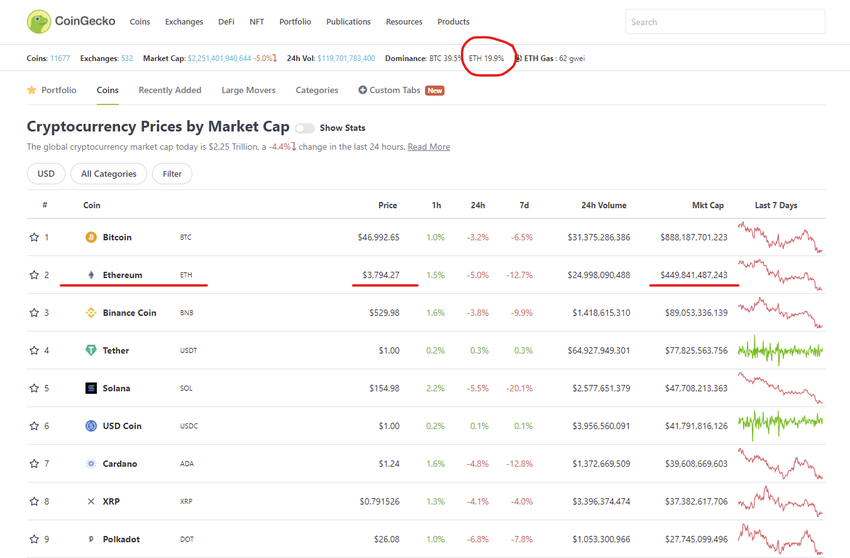Click the Ethereum diamond icon
Viewport: 850px width, 558px height.
pos(91,275)
